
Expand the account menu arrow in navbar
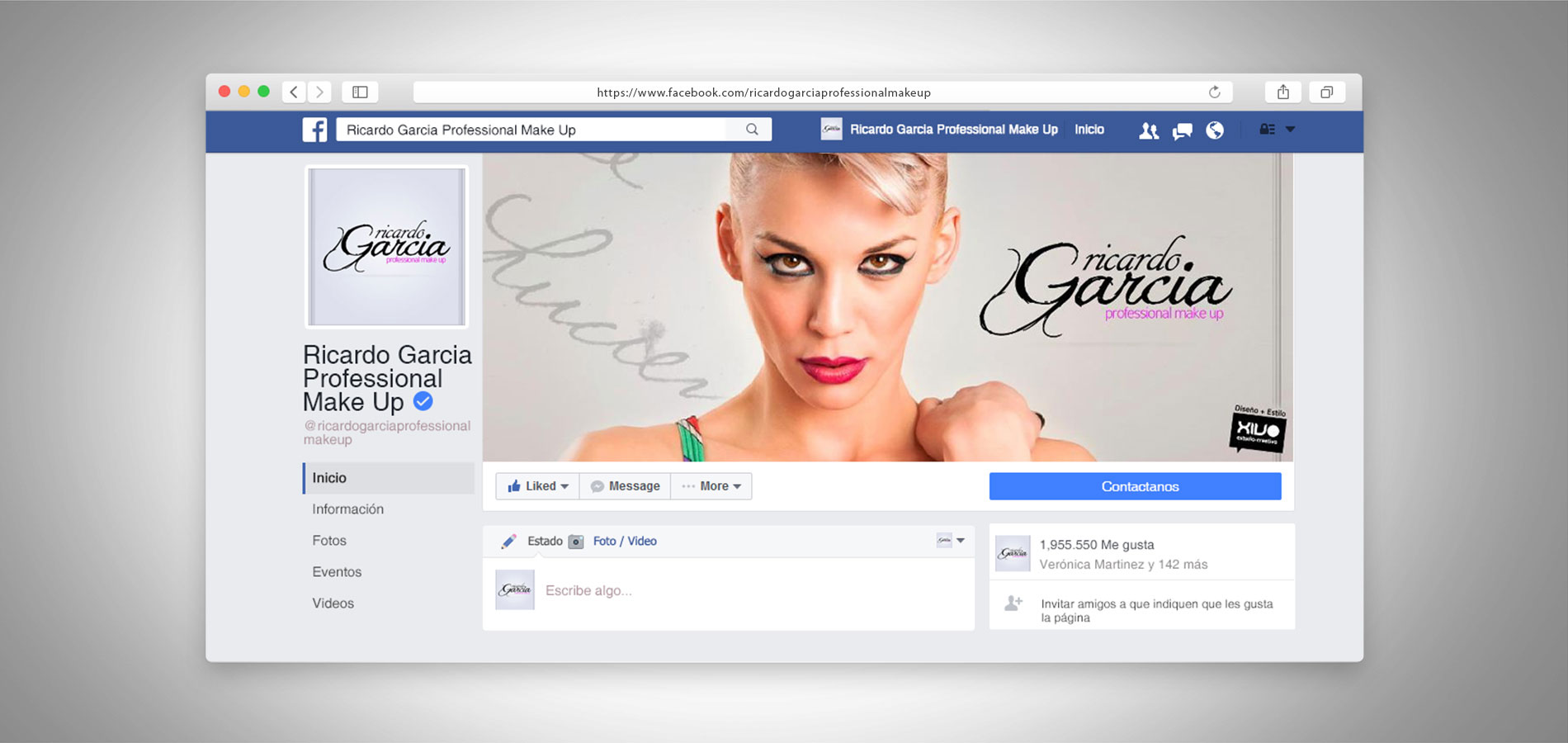point(1291,130)
